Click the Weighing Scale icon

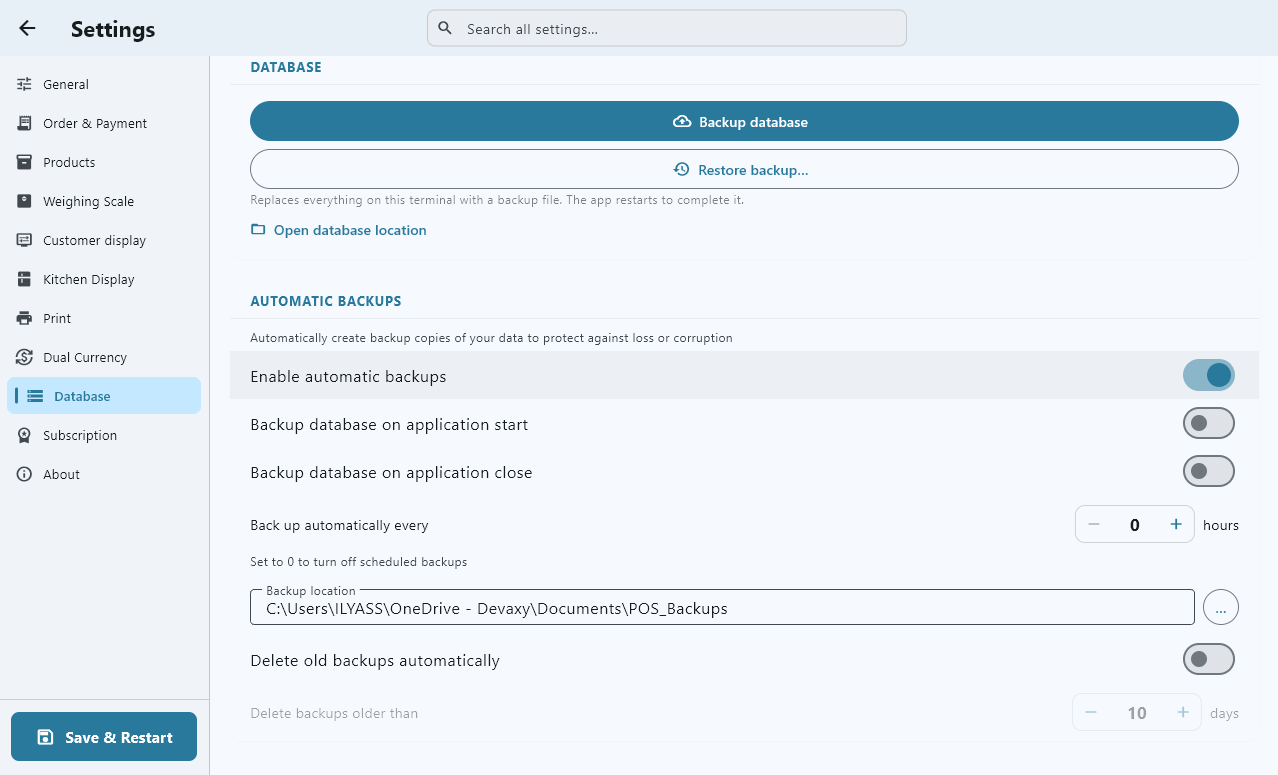coord(24,201)
